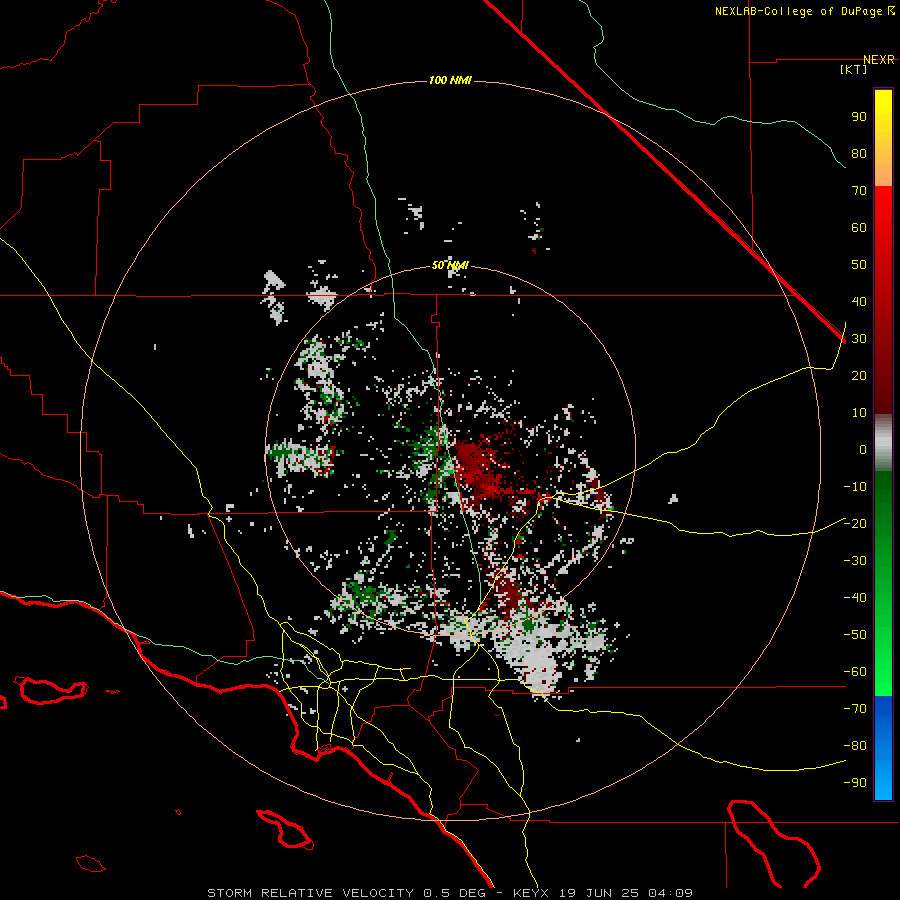Select the "0" value on velocity scale
900x900 pixels.
863,450
